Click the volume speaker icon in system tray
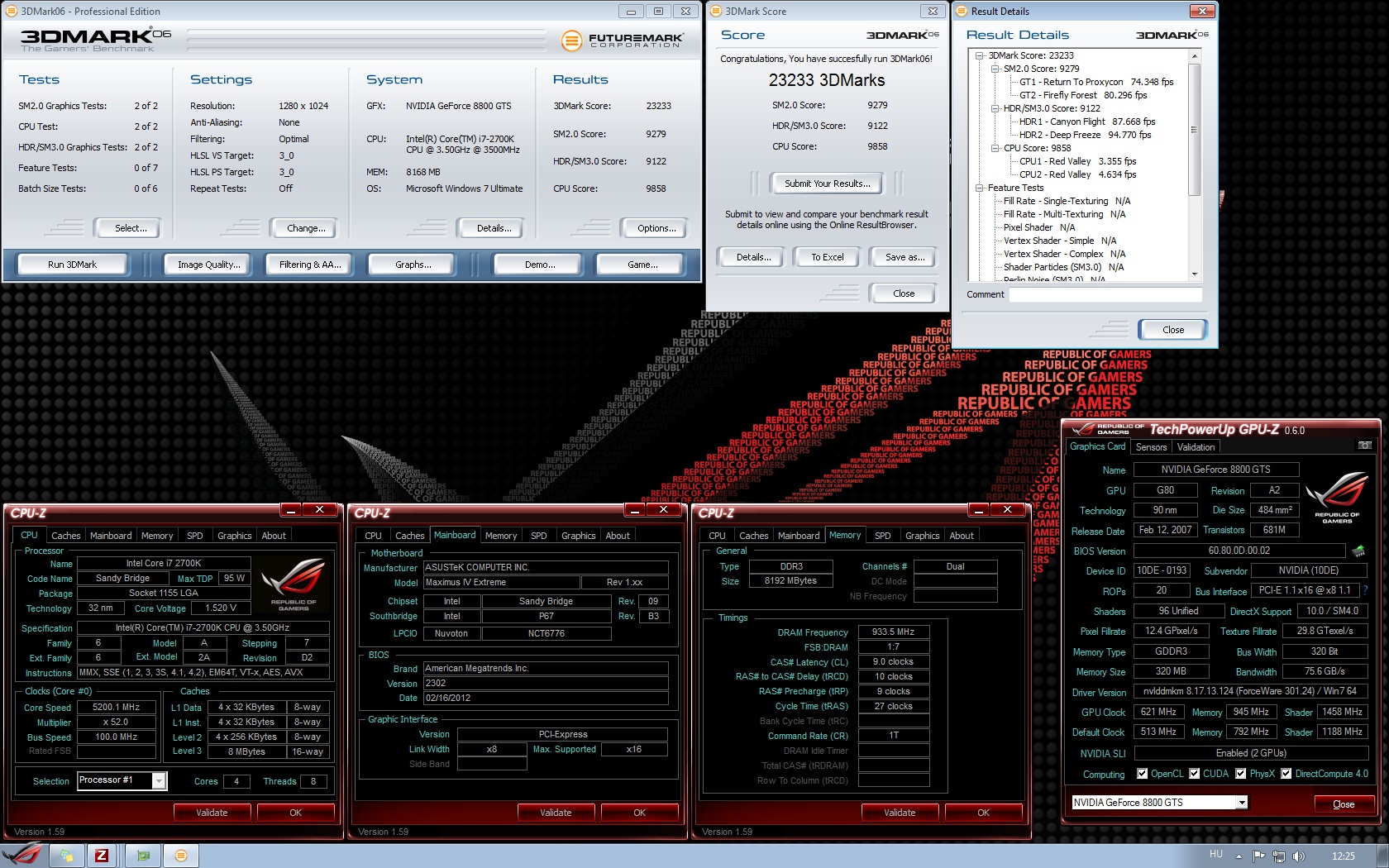1389x868 pixels. point(1299,856)
